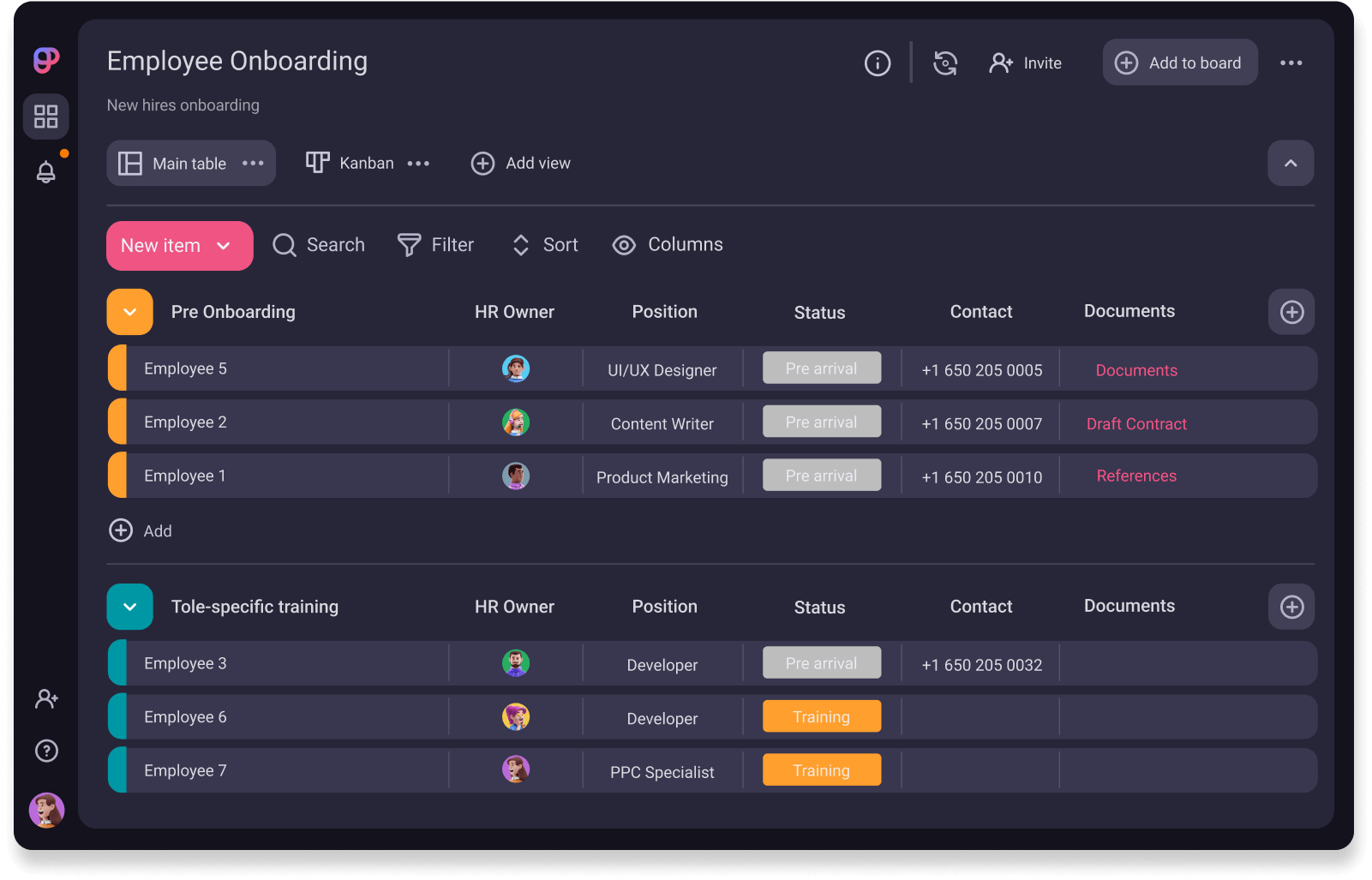Click your profile avatar at sidebar bottom
Screen dimensions: 1372x880
46,810
